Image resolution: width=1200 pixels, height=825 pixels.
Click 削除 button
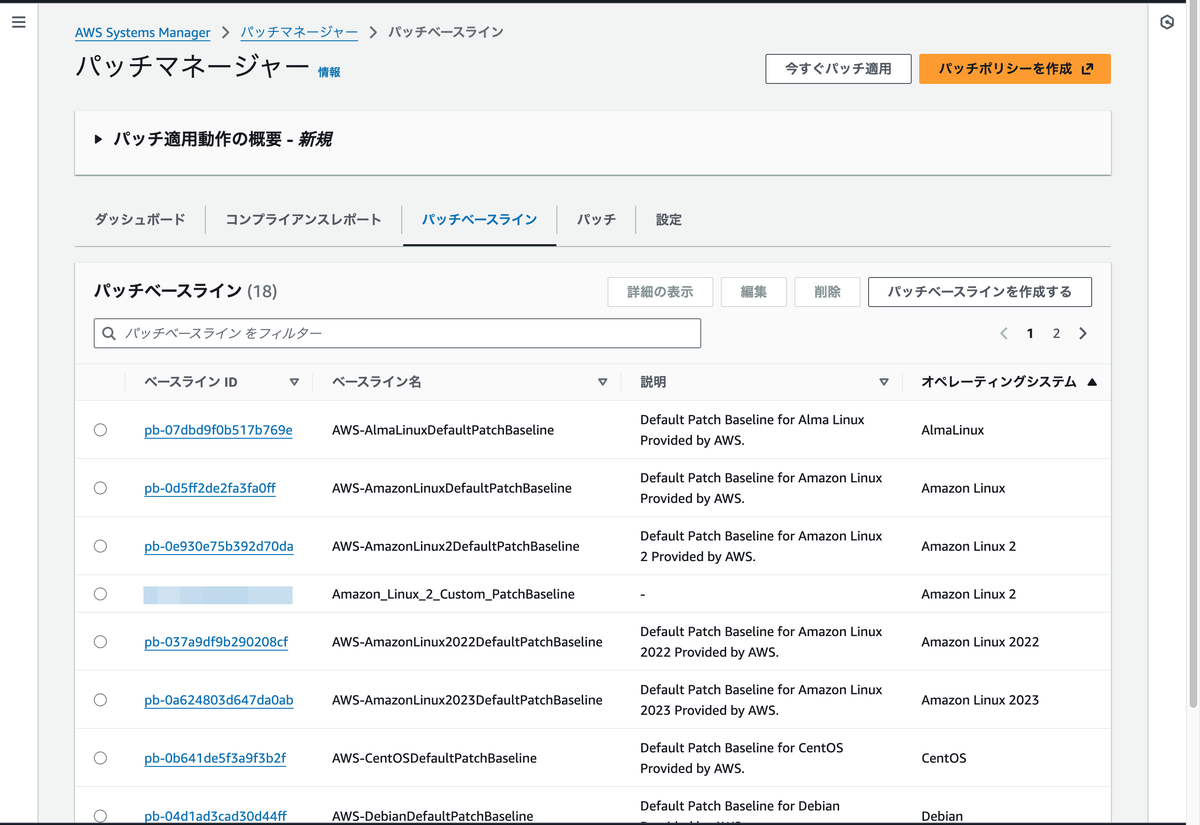pyautogui.click(x=828, y=292)
